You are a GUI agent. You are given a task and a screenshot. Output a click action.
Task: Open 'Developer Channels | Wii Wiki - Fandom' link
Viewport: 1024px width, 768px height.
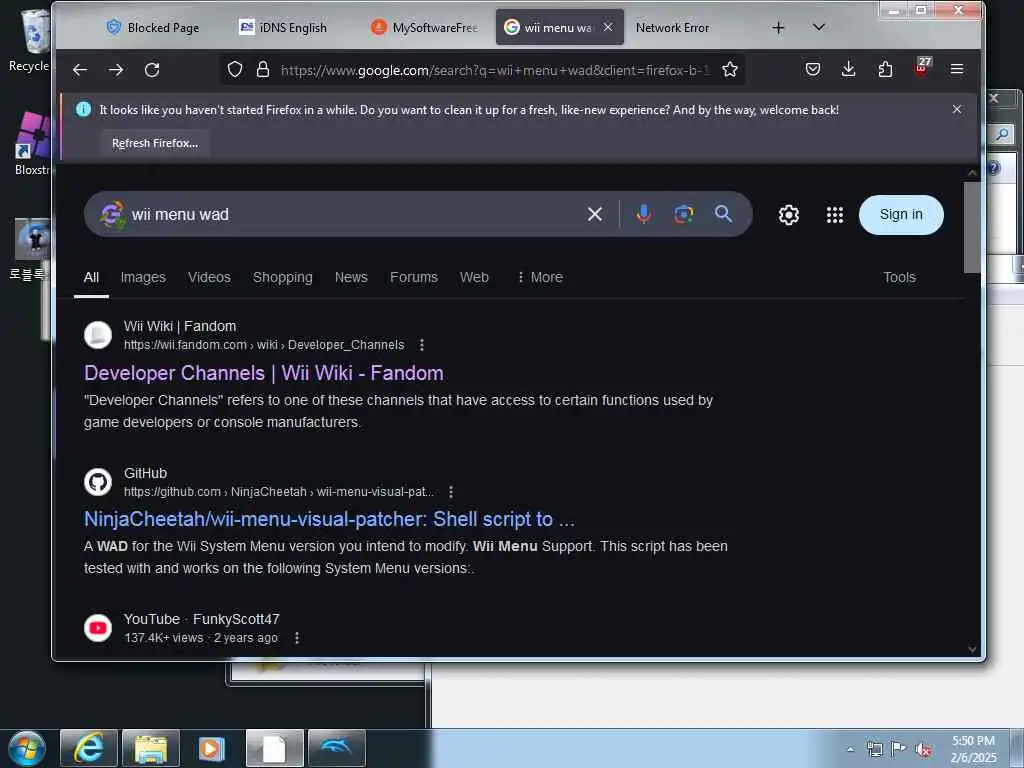coord(264,373)
